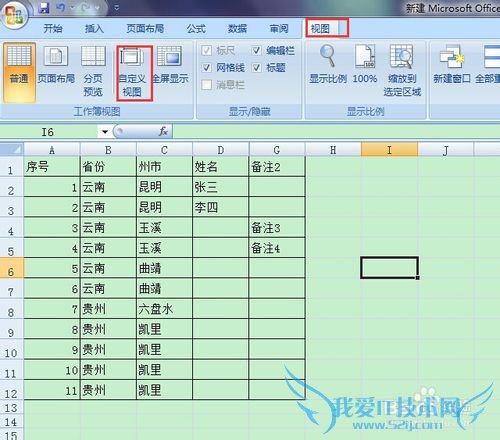Viewport: 500px width, 440px height.
Task: Select column I header
Action: pyautogui.click(x=389, y=150)
